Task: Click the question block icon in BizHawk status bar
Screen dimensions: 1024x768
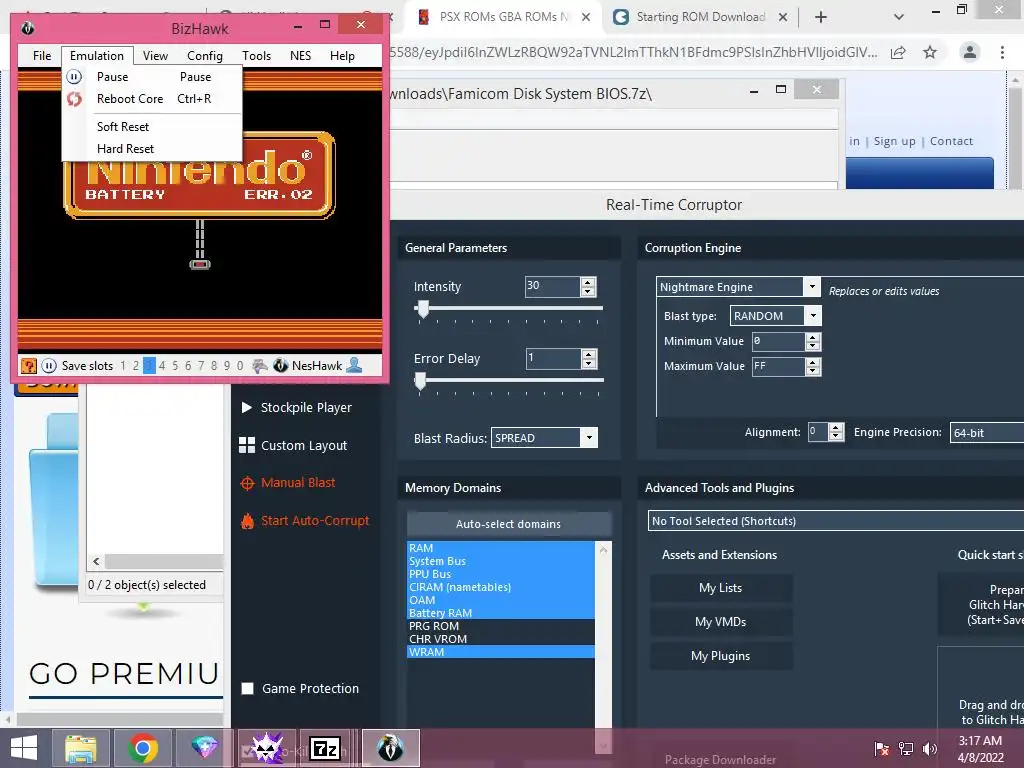Action: [x=29, y=366]
